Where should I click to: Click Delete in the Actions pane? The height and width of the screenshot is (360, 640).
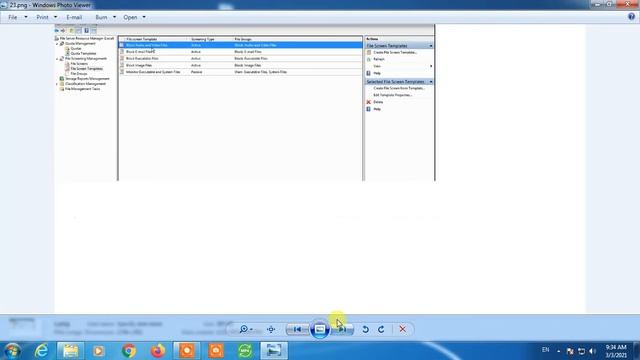378,102
